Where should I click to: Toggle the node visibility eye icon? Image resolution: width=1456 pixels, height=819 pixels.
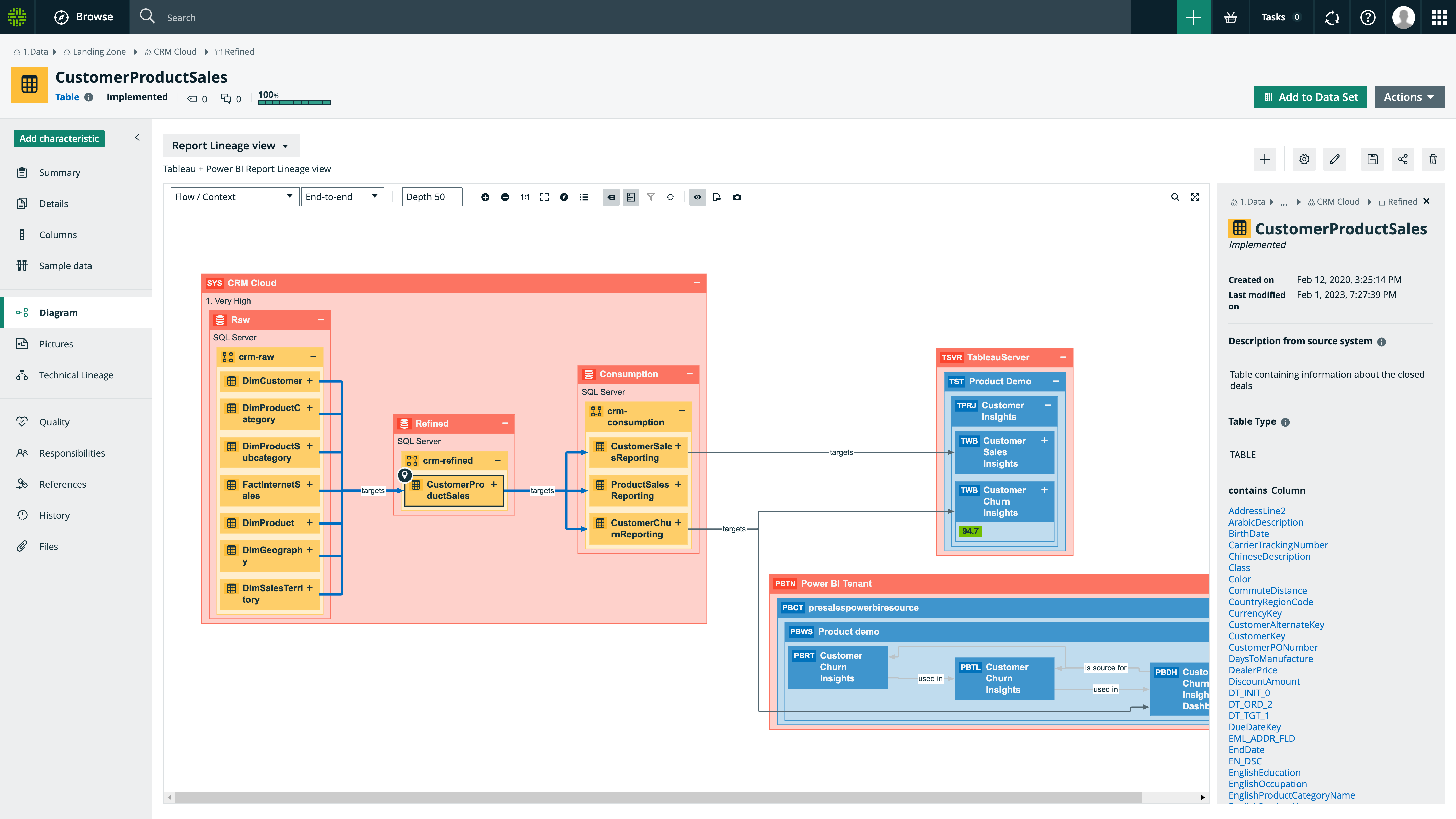click(697, 197)
